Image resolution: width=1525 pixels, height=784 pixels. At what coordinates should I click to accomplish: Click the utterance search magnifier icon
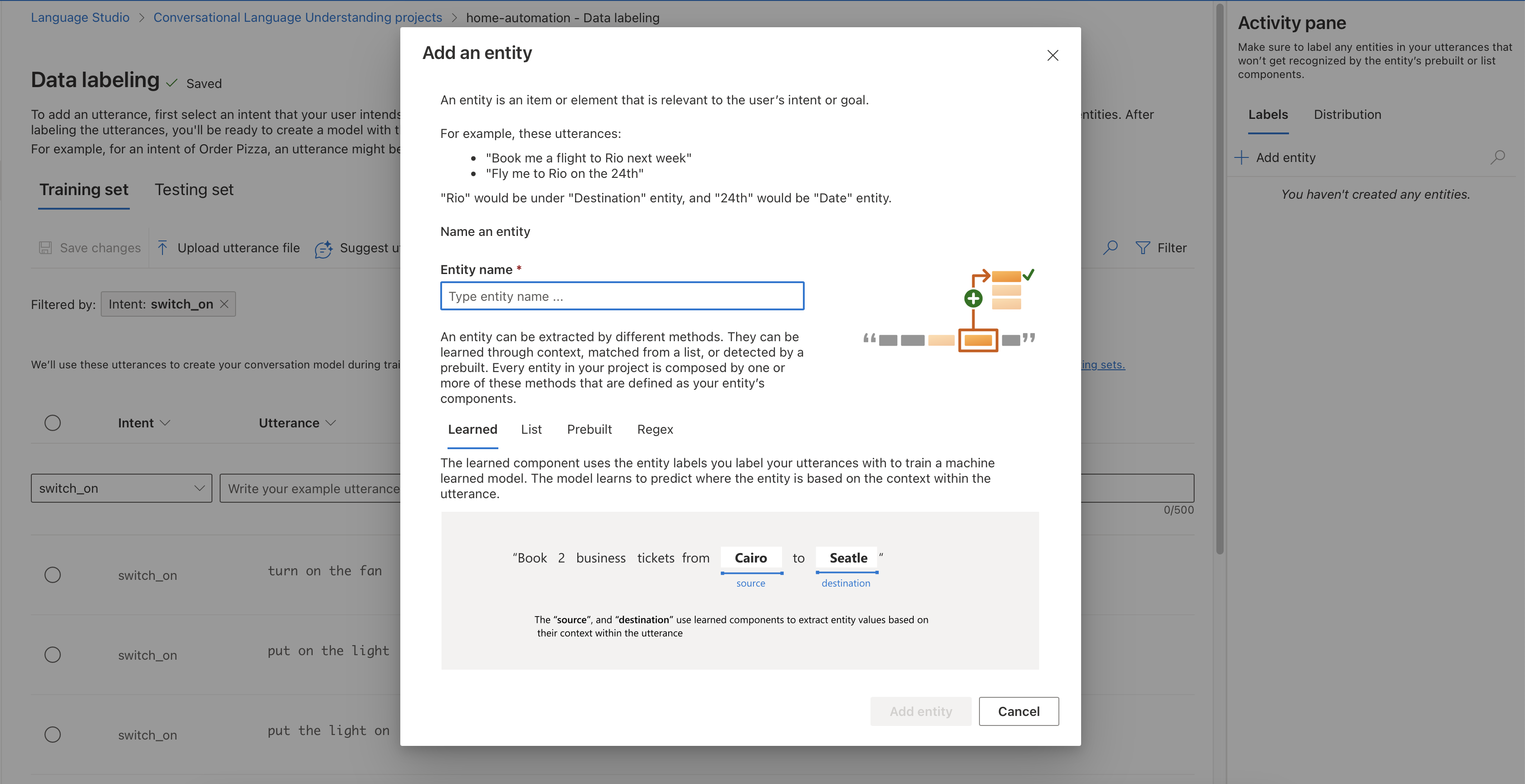(x=1111, y=247)
